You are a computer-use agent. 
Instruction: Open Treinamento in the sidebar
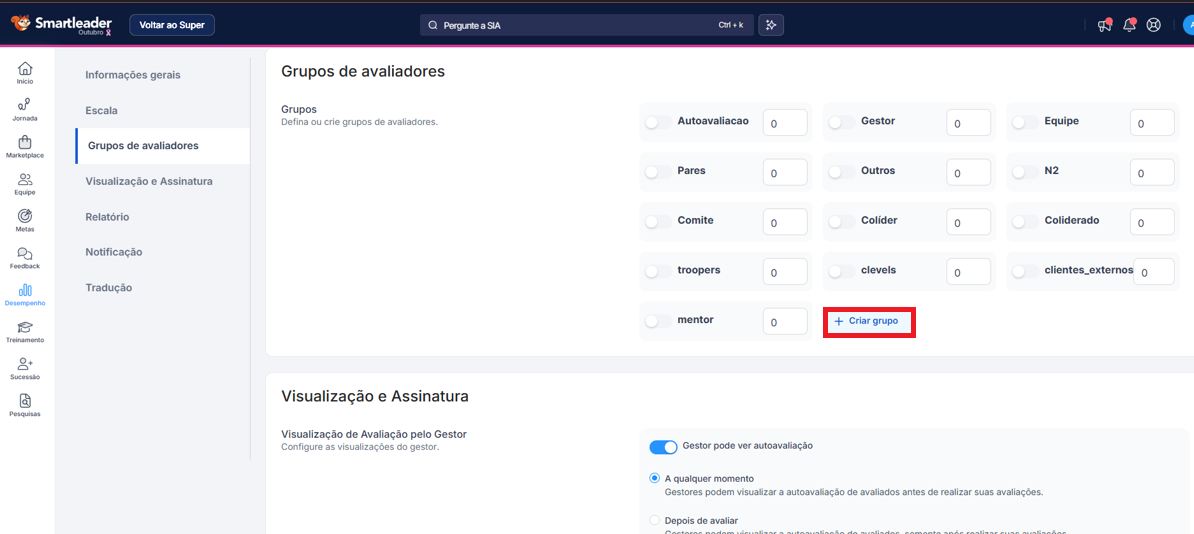point(25,331)
